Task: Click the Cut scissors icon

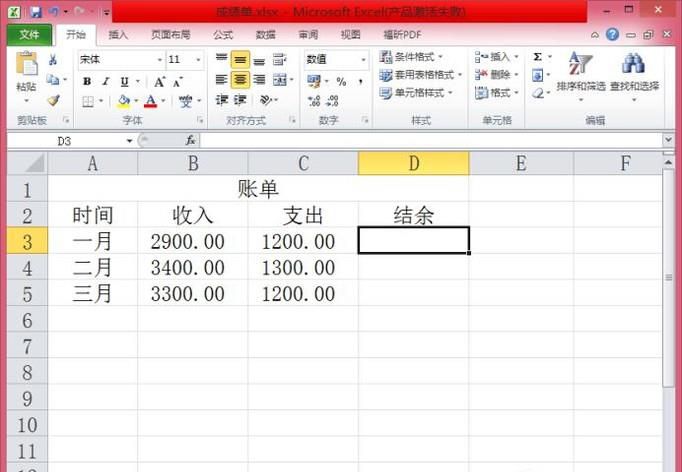Action: (x=53, y=60)
